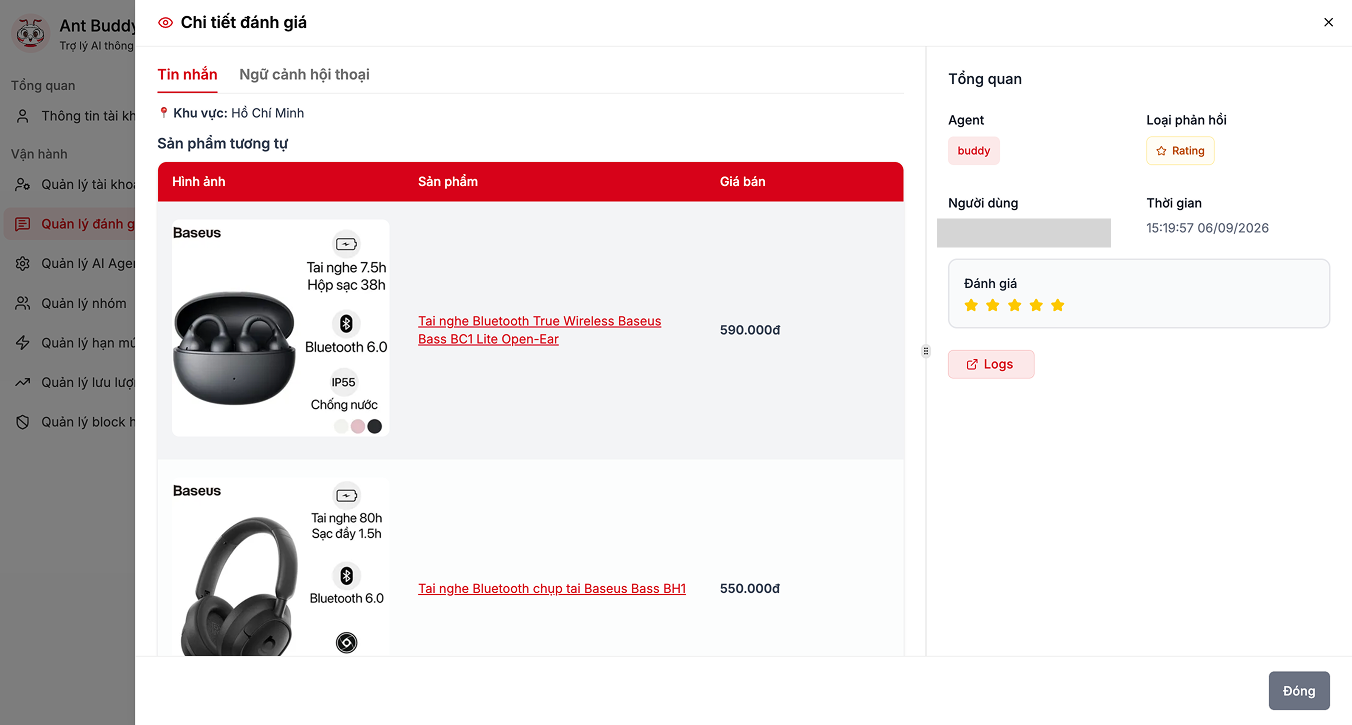This screenshot has height=725, width=1352.
Task: Click the lightning icon for Quản lý hạn mức
Action: [x=23, y=343]
